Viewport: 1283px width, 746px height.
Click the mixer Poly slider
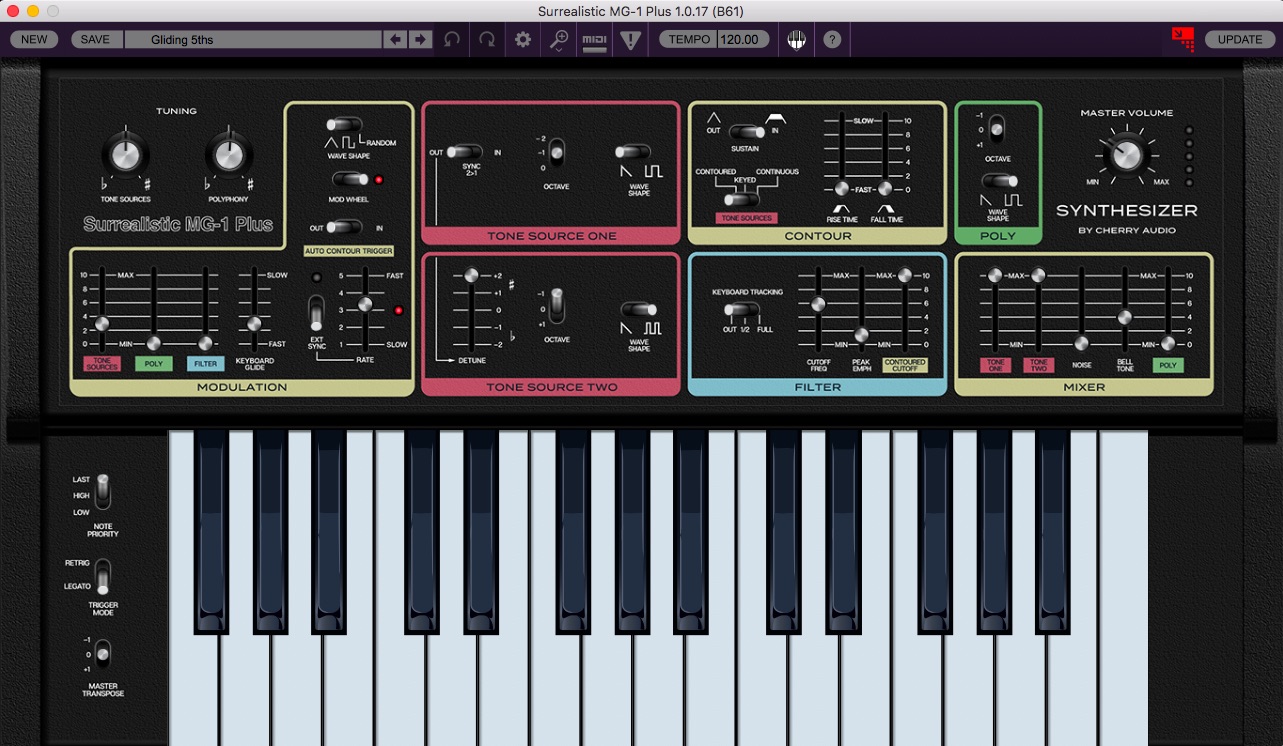(1168, 343)
